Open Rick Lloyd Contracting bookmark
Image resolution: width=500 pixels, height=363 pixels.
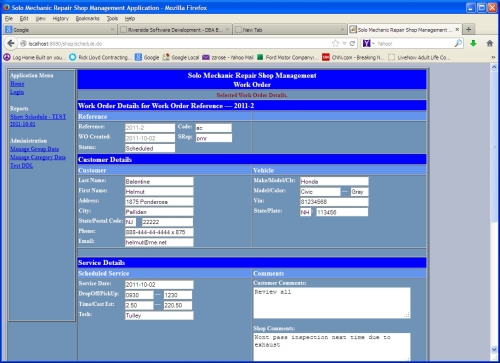(x=100, y=57)
